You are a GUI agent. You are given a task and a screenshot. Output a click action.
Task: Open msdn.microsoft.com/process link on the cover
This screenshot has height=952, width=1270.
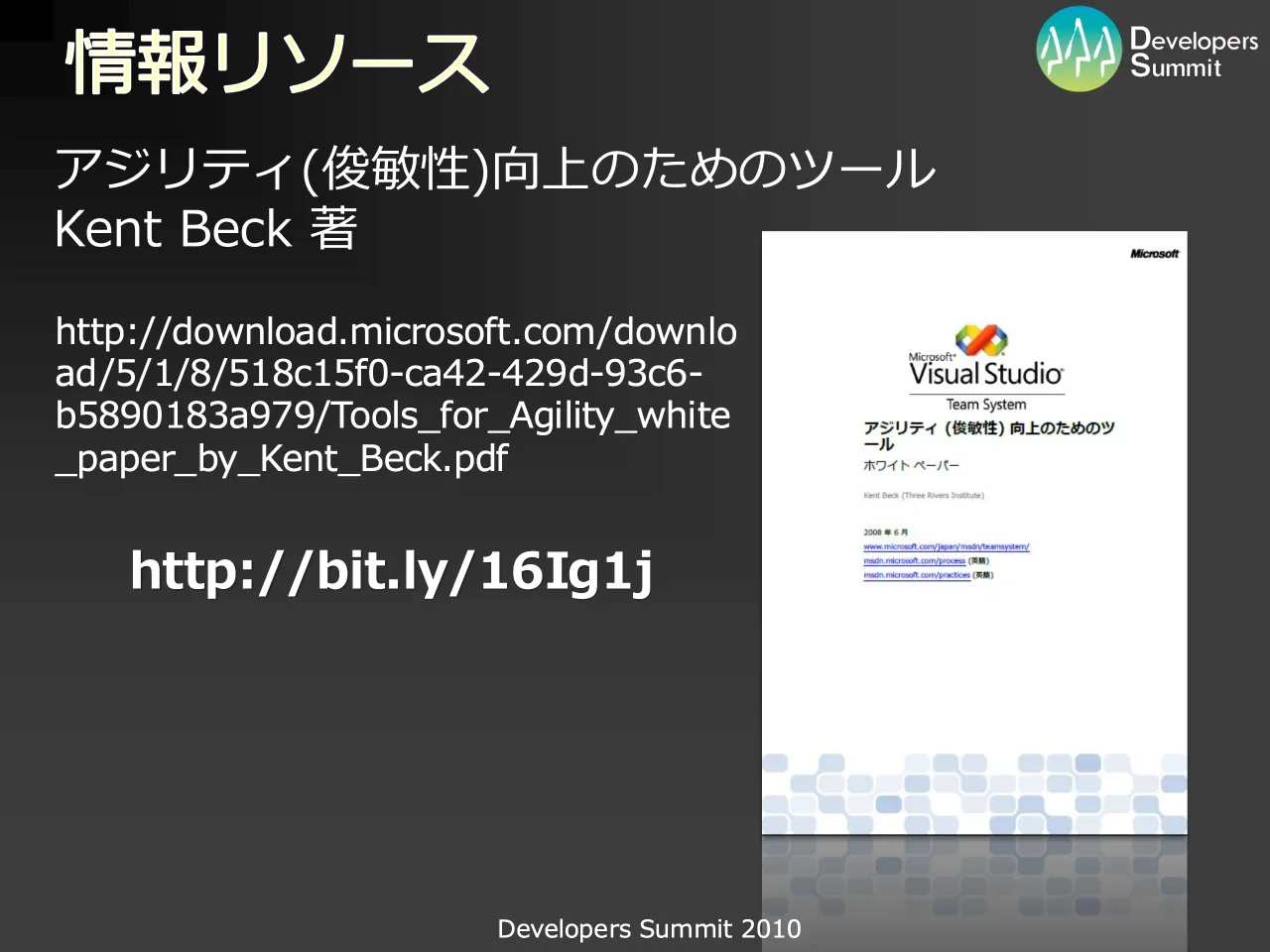tap(914, 560)
